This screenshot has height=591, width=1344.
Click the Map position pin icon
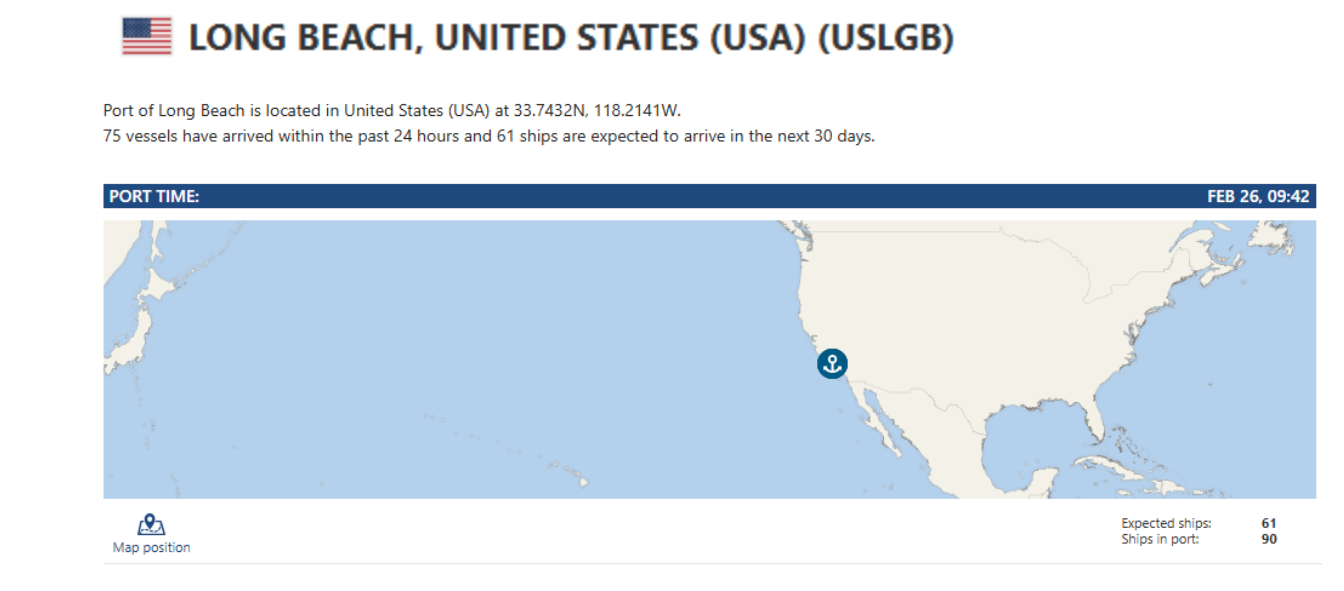click(151, 524)
